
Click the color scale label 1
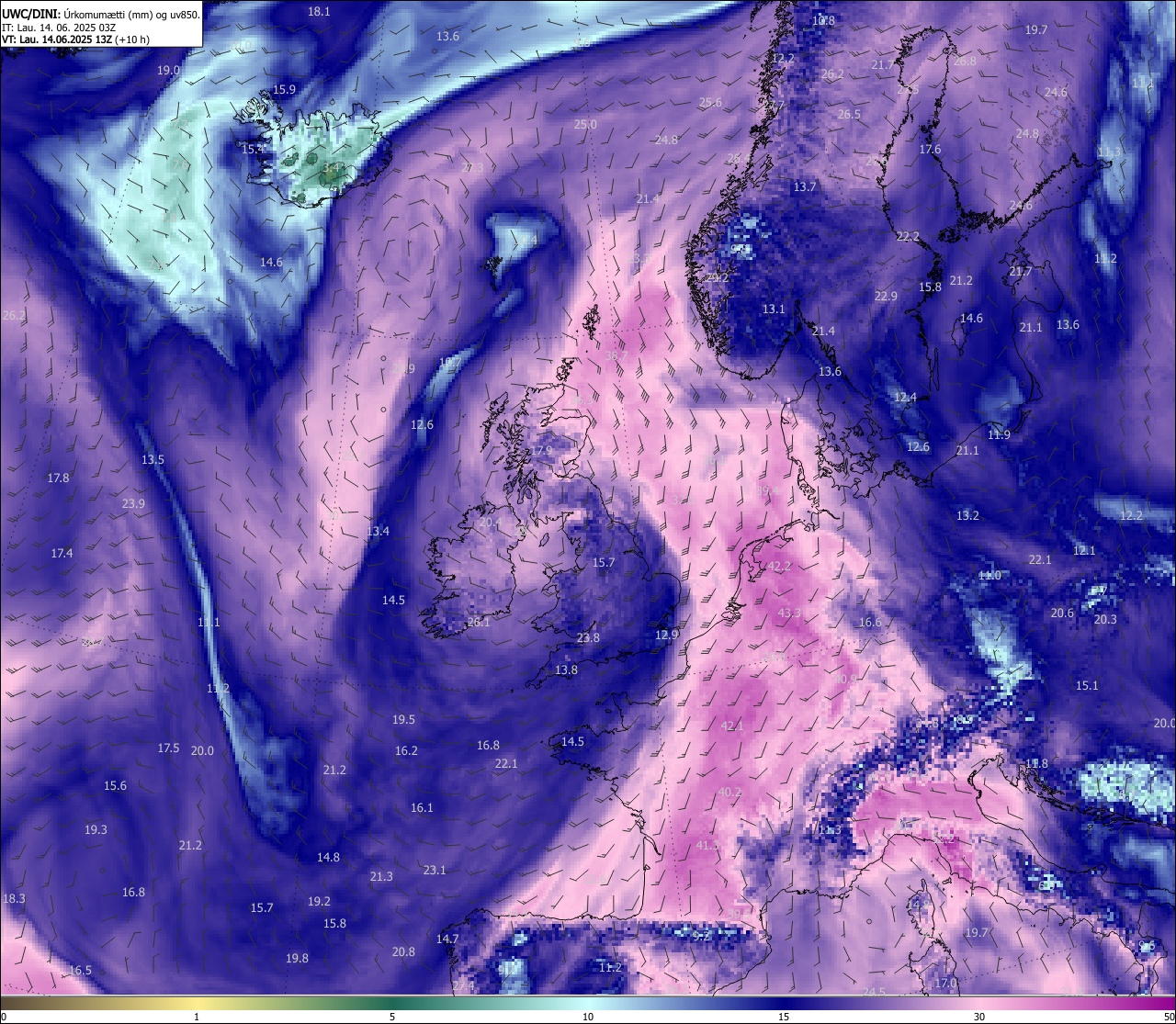(x=197, y=1017)
